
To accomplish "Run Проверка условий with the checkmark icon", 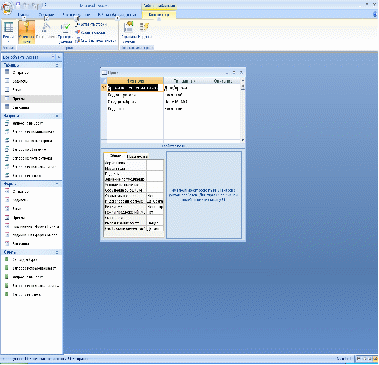I will 65,33.
